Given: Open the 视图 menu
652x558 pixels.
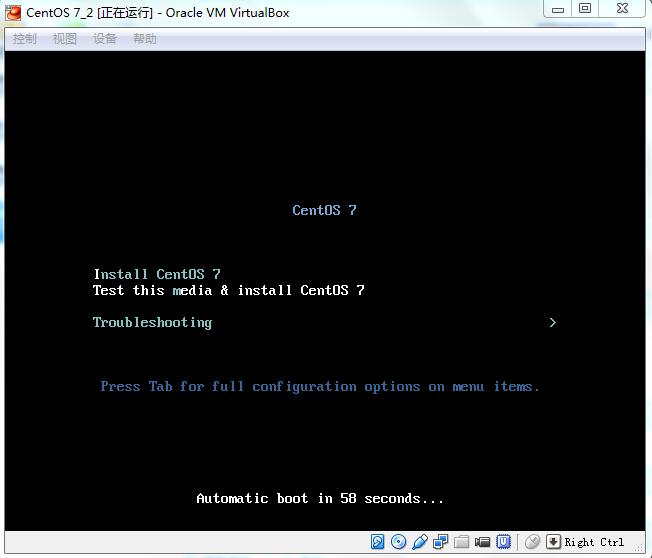Looking at the screenshot, I should point(64,39).
